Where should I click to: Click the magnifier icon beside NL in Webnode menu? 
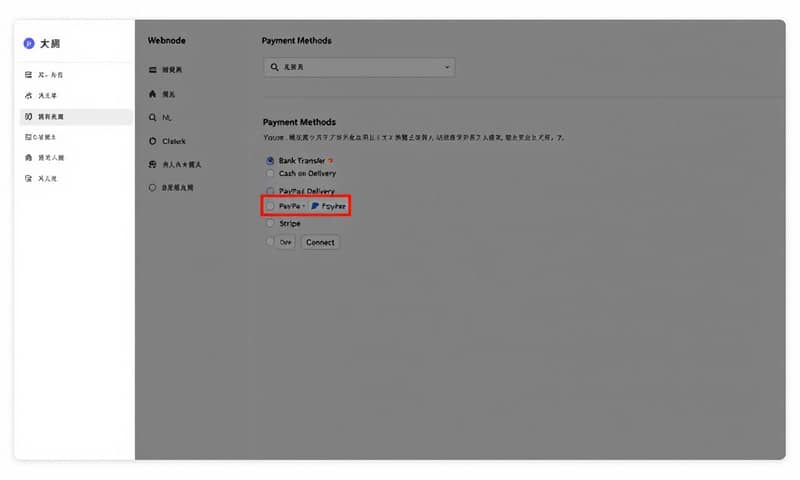(x=152, y=117)
